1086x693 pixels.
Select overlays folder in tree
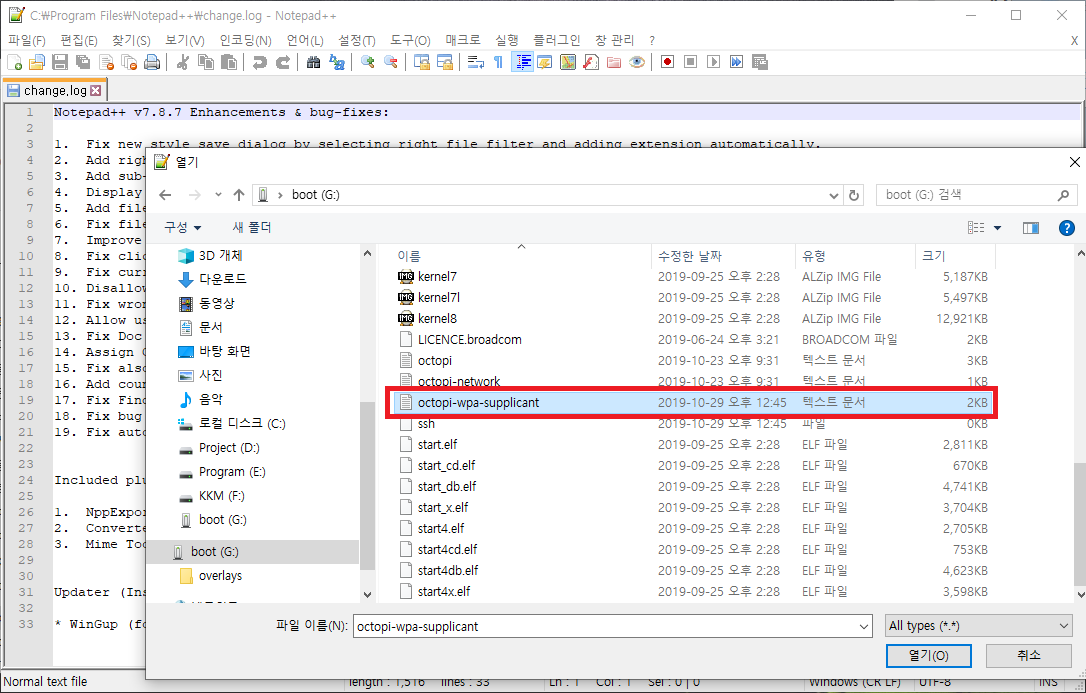coord(211,576)
